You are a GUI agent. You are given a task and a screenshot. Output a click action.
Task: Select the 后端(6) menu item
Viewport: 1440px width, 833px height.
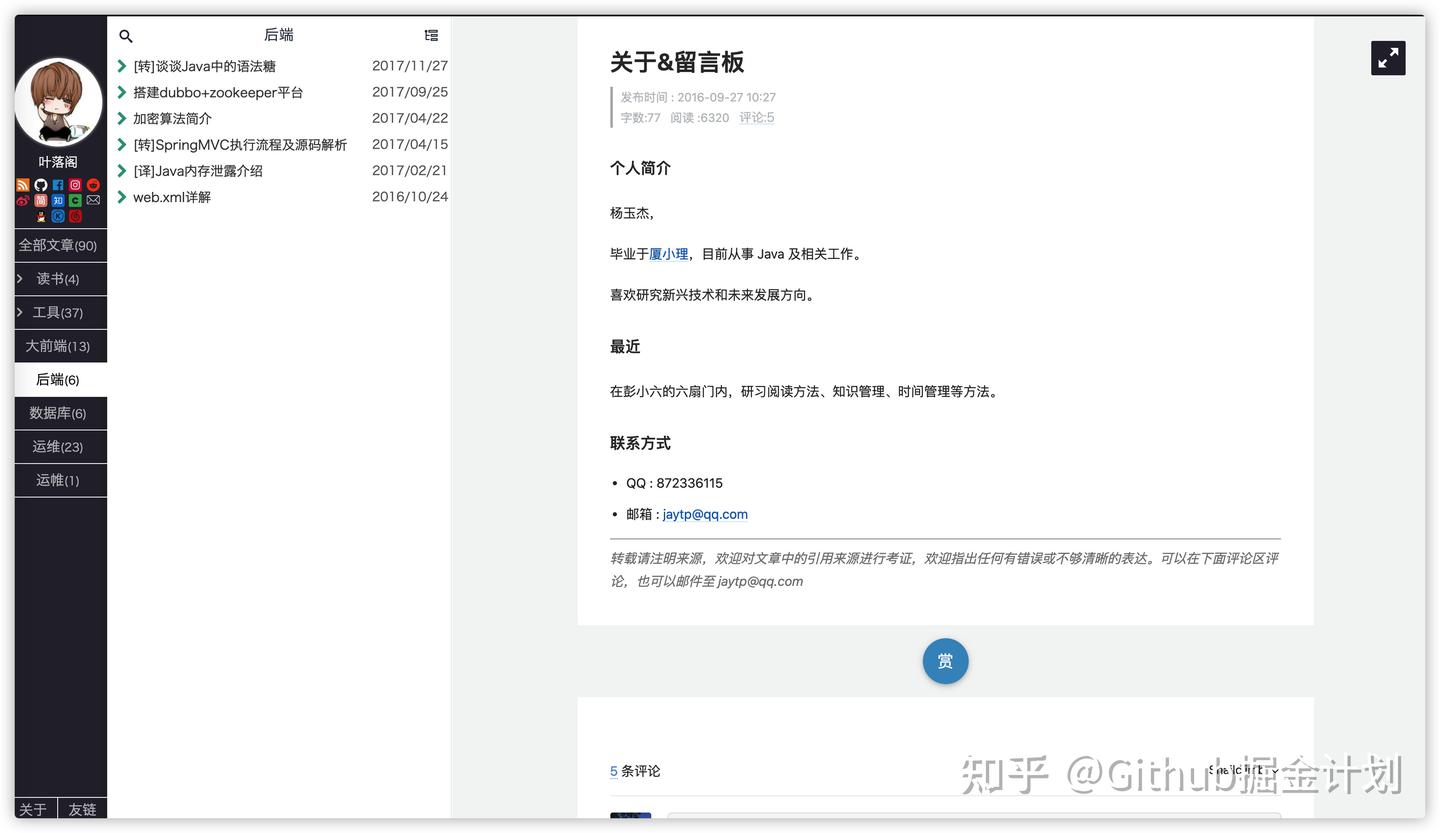tap(59, 379)
